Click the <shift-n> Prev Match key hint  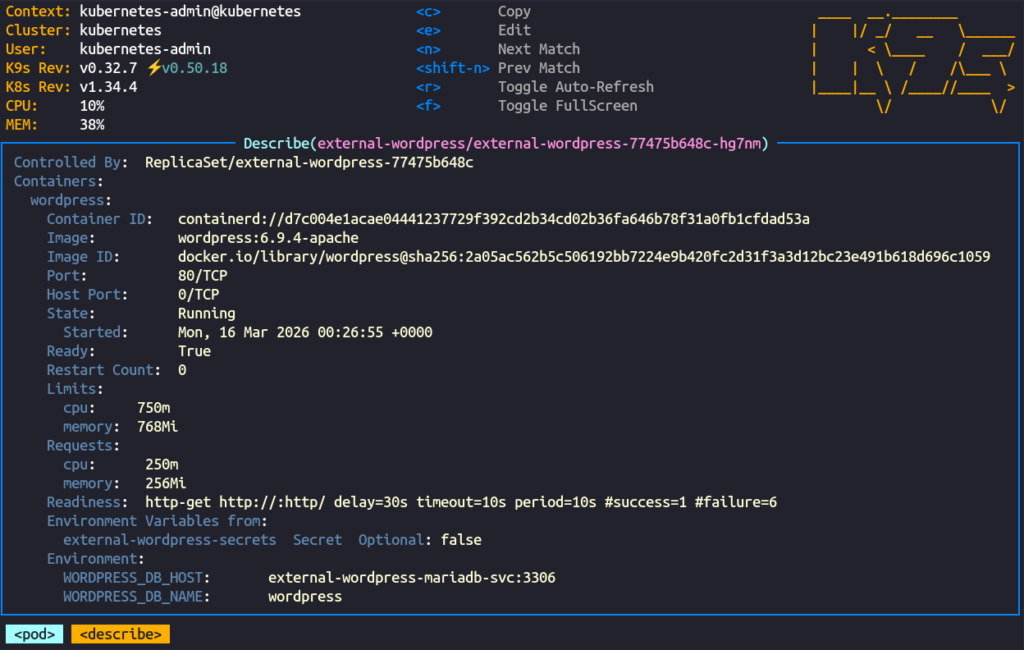(453, 68)
